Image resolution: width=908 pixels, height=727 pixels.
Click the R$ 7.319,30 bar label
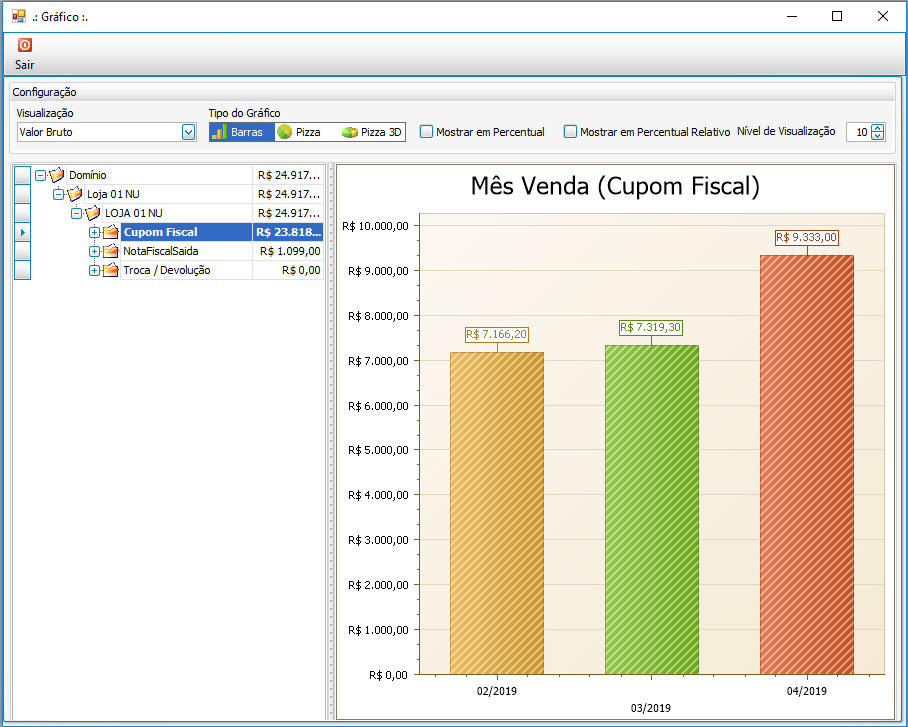click(651, 327)
